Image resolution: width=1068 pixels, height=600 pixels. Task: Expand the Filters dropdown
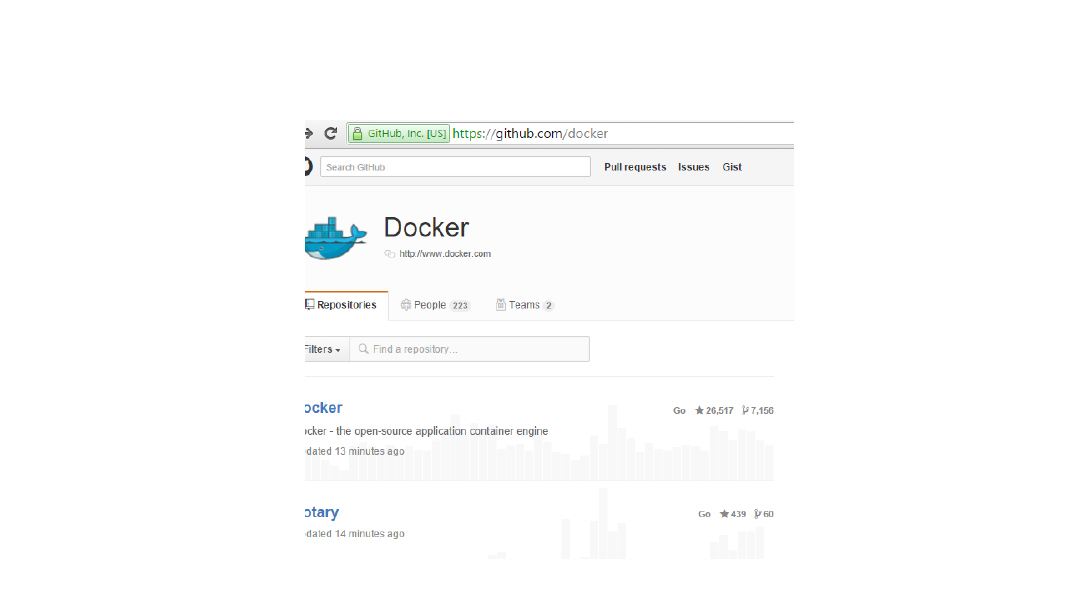coord(327,349)
